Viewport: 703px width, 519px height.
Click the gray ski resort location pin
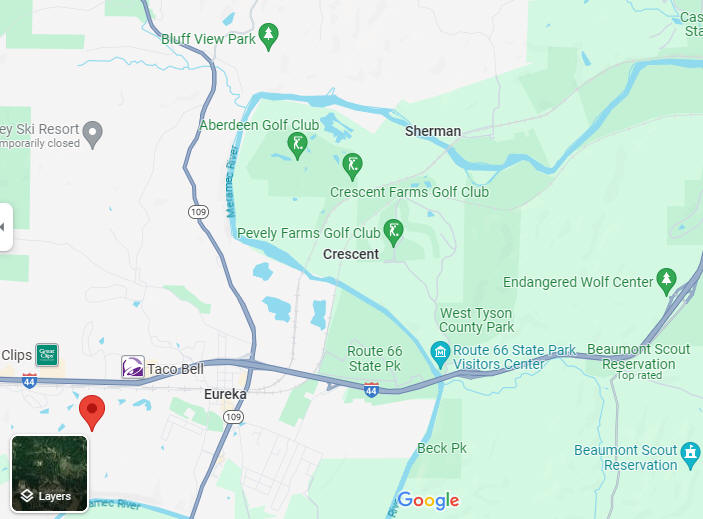pyautogui.click(x=92, y=134)
